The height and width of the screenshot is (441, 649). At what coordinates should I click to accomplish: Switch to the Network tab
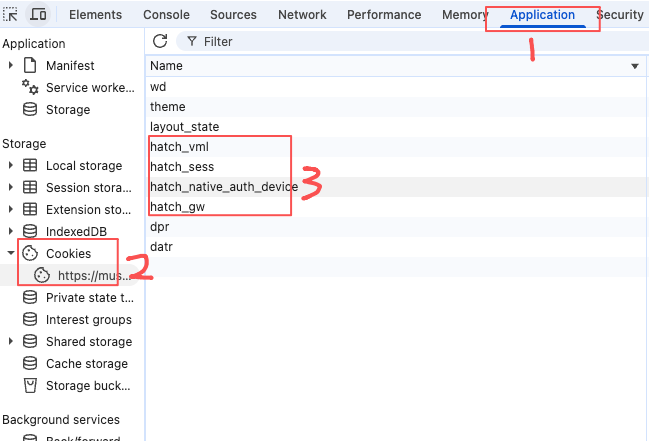302,14
